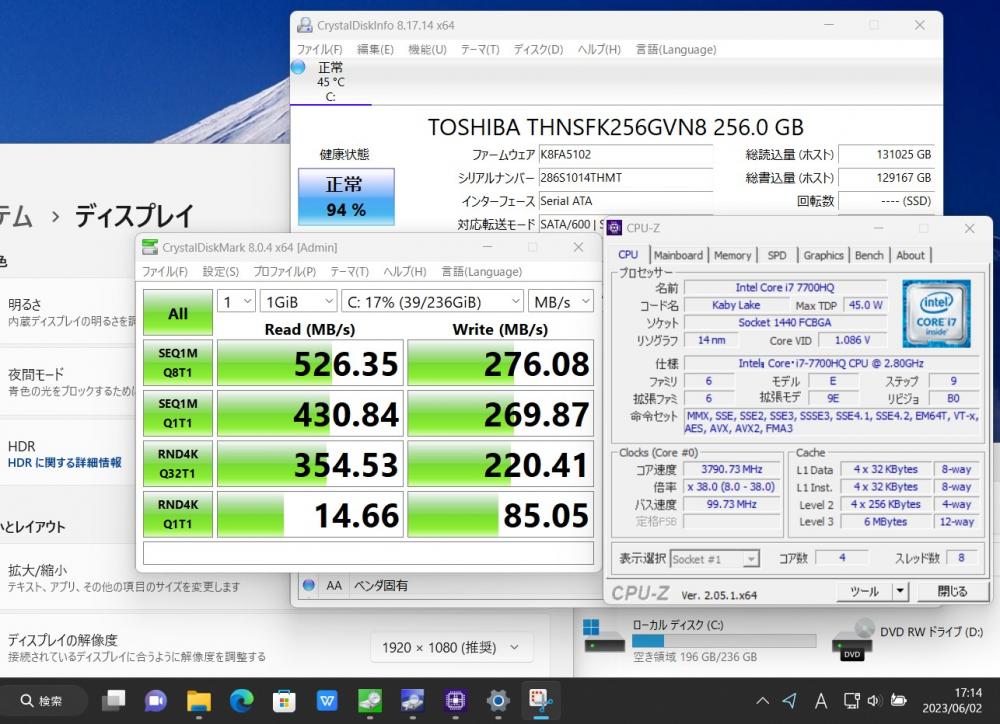
Task: Switch to CrystalDiskMark via its taskbar icon
Action: pos(370,700)
